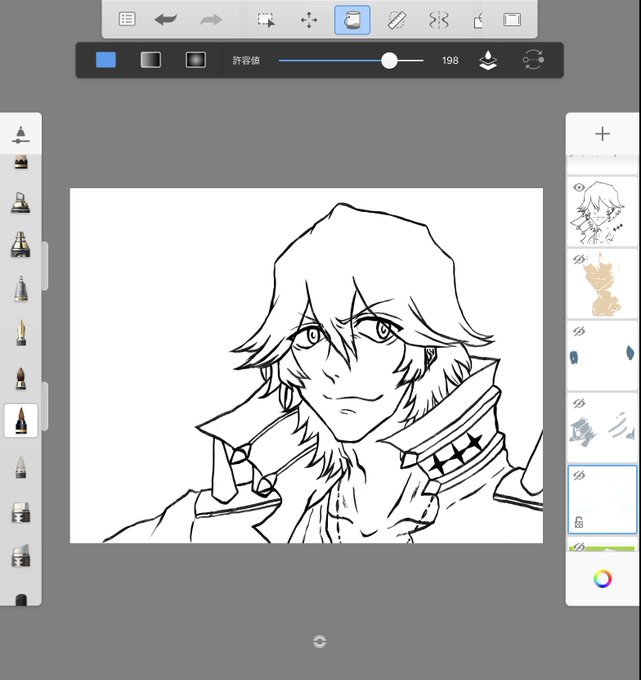Viewport: 641px width, 680px height.
Task: Select the pale grey pointed felt tip
Action: click(21, 467)
